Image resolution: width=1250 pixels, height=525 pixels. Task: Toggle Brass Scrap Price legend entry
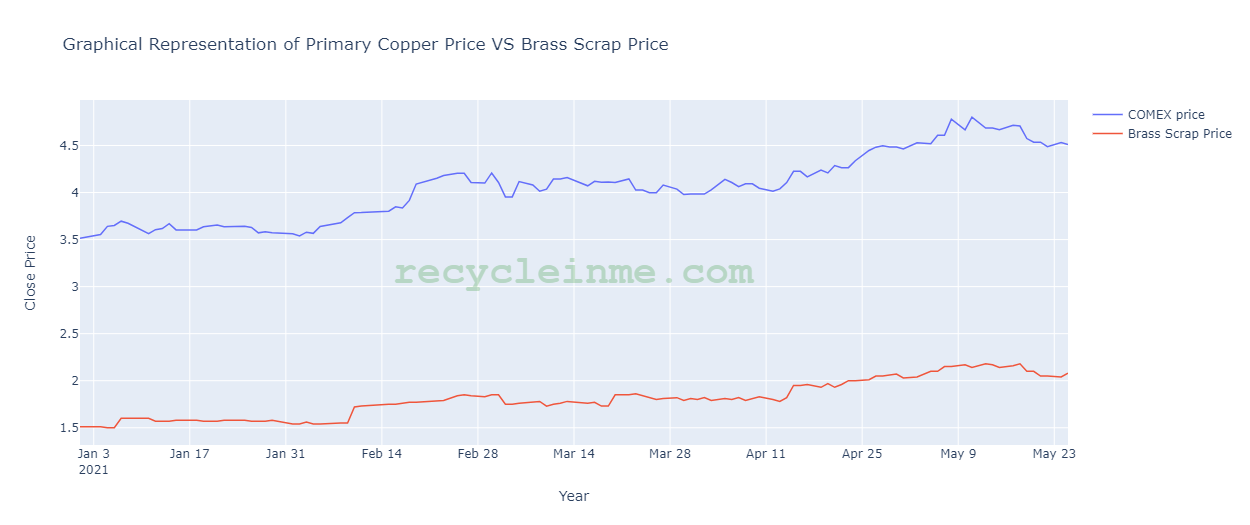coord(1179,134)
